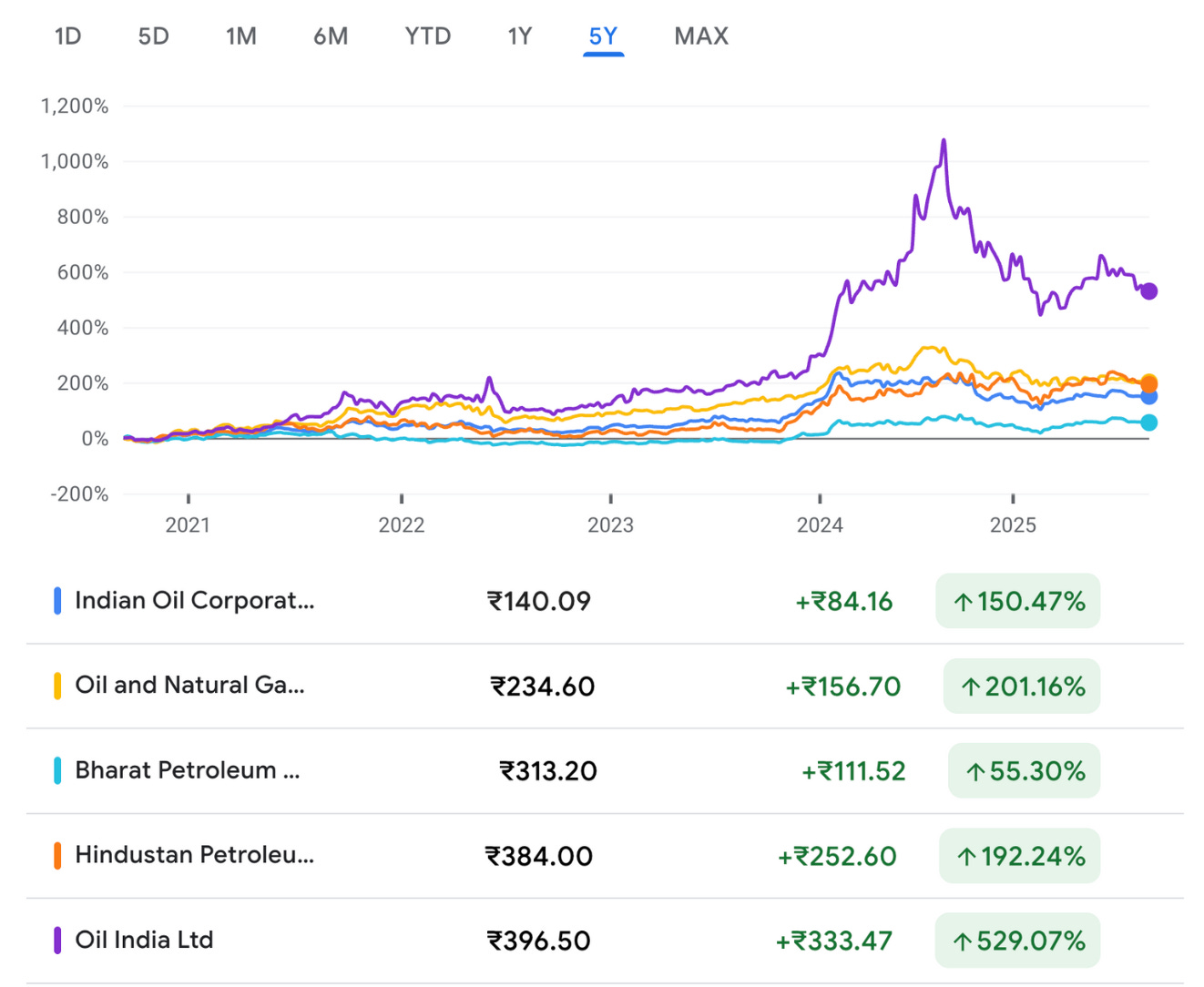1204x987 pixels.
Task: Click the cyan Bharat Petroleum color marker
Action: [57, 771]
